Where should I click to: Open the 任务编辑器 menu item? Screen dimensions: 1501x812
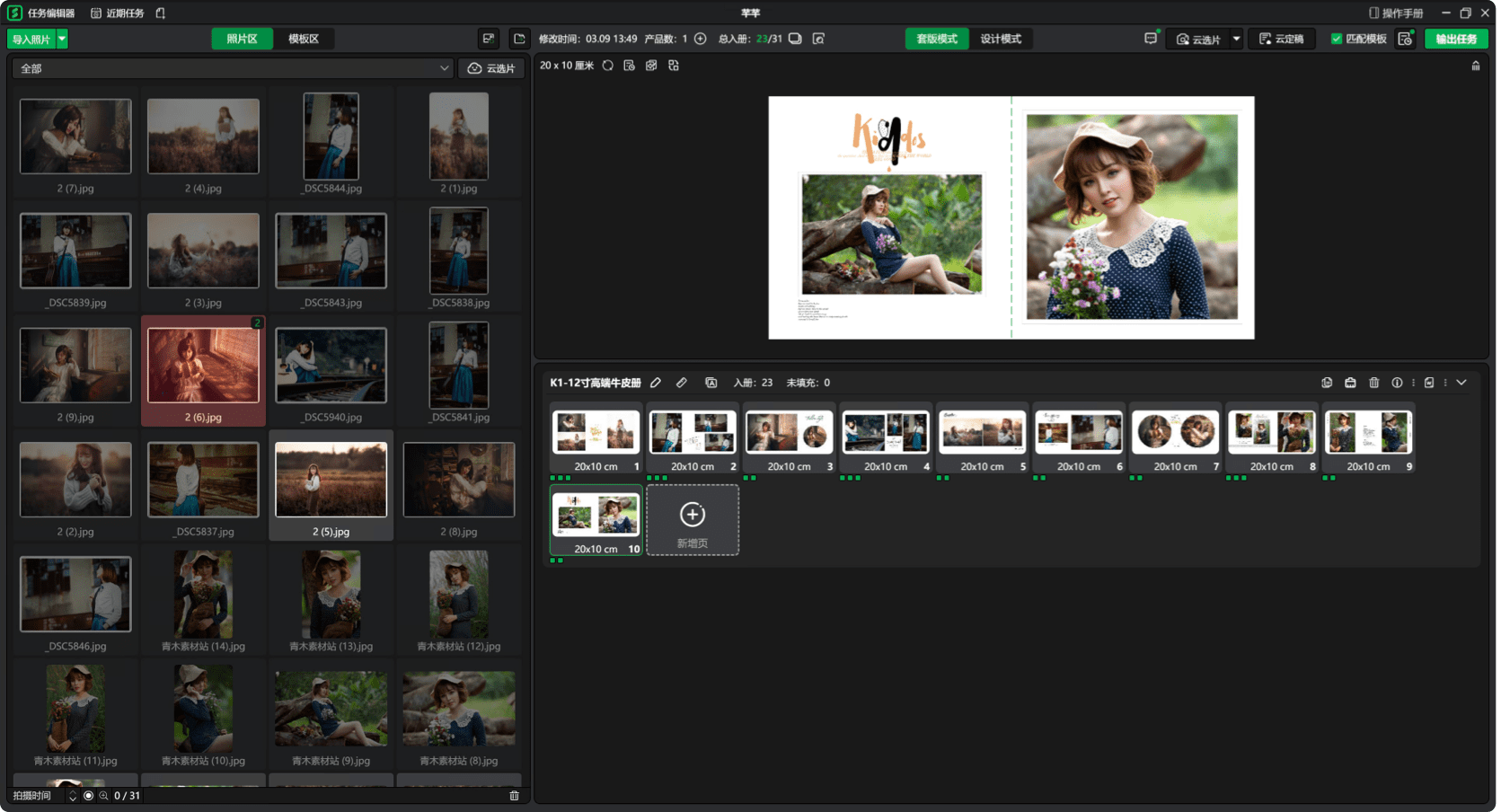[51, 13]
